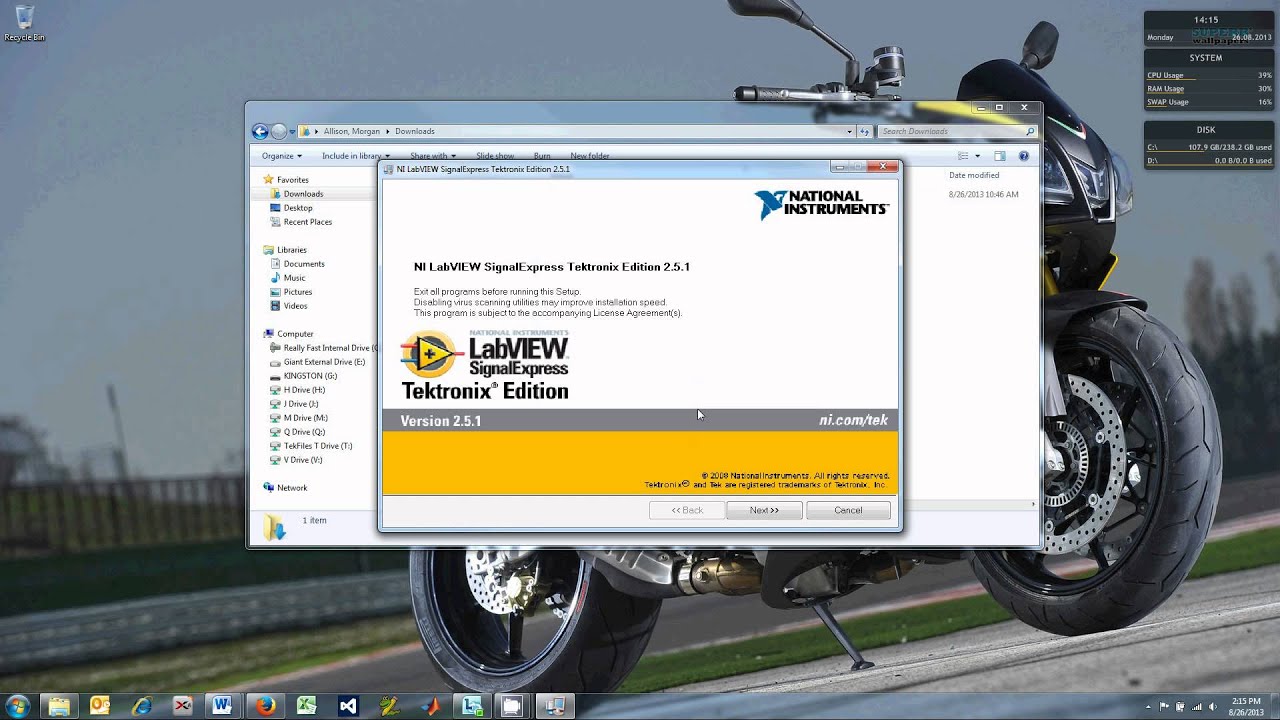Open MATLAB from taskbar

(429, 706)
